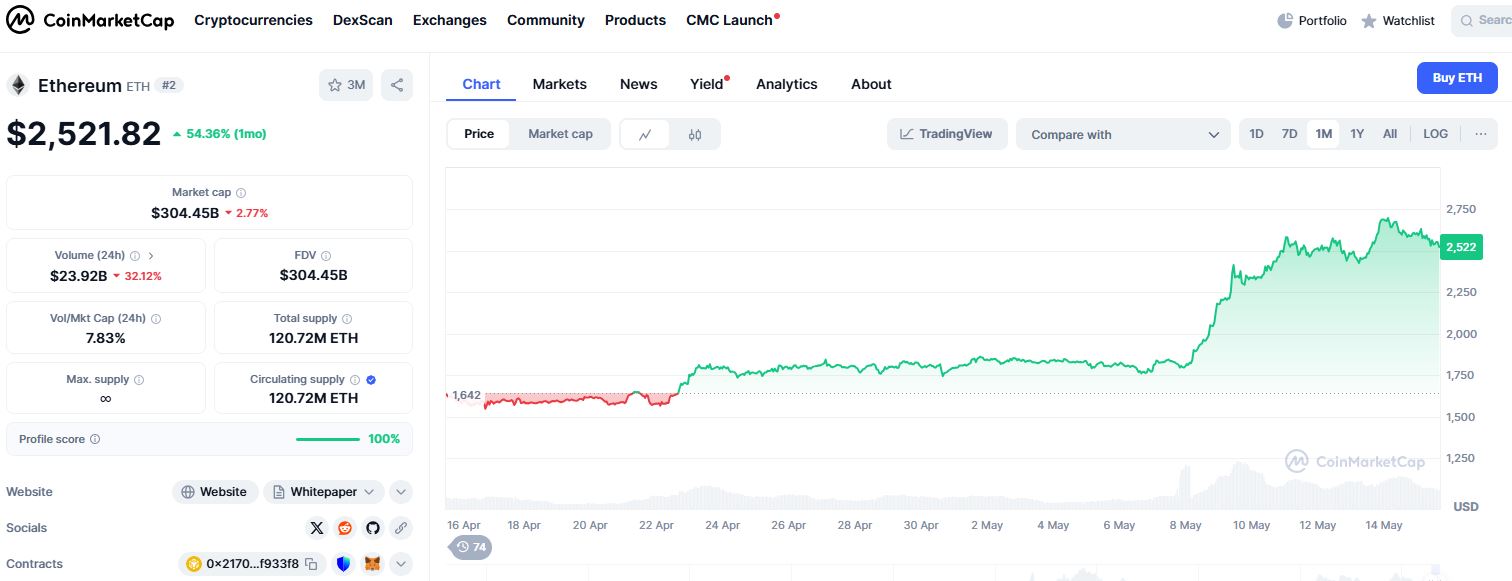Open Ethereum's GitHub repository link
The height and width of the screenshot is (581, 1512).
pos(373,527)
